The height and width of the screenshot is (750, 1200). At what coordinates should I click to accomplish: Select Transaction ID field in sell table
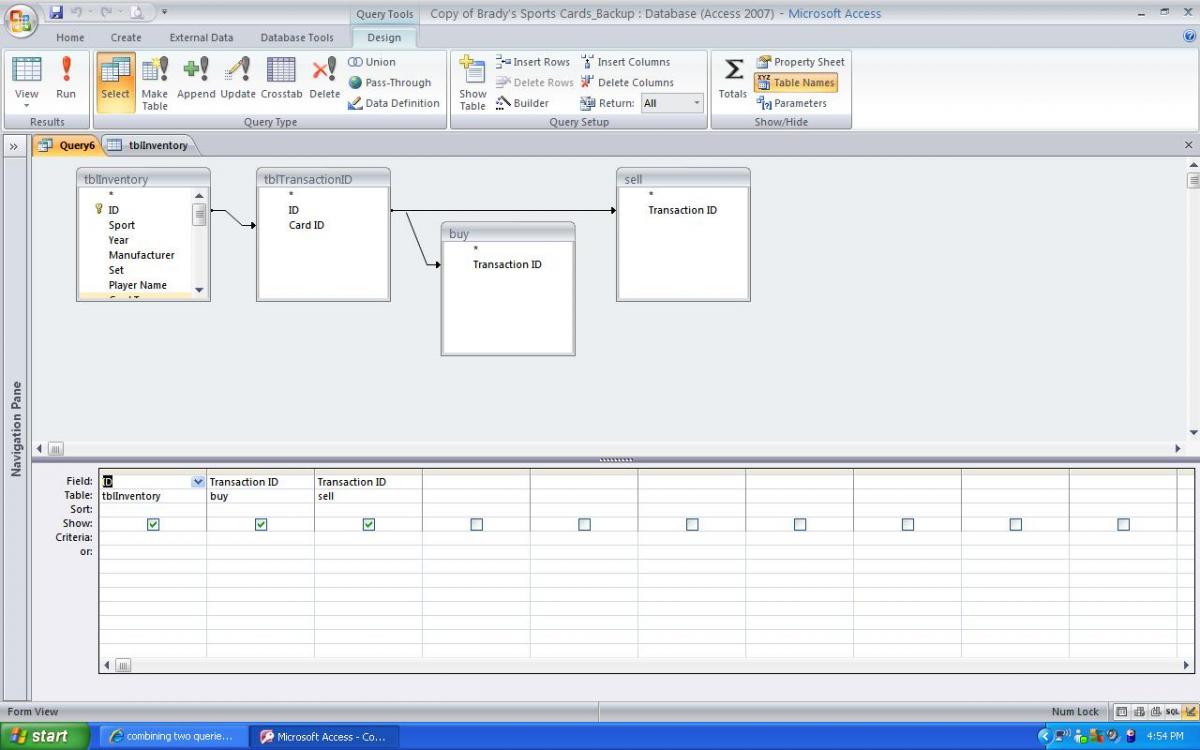tap(682, 210)
